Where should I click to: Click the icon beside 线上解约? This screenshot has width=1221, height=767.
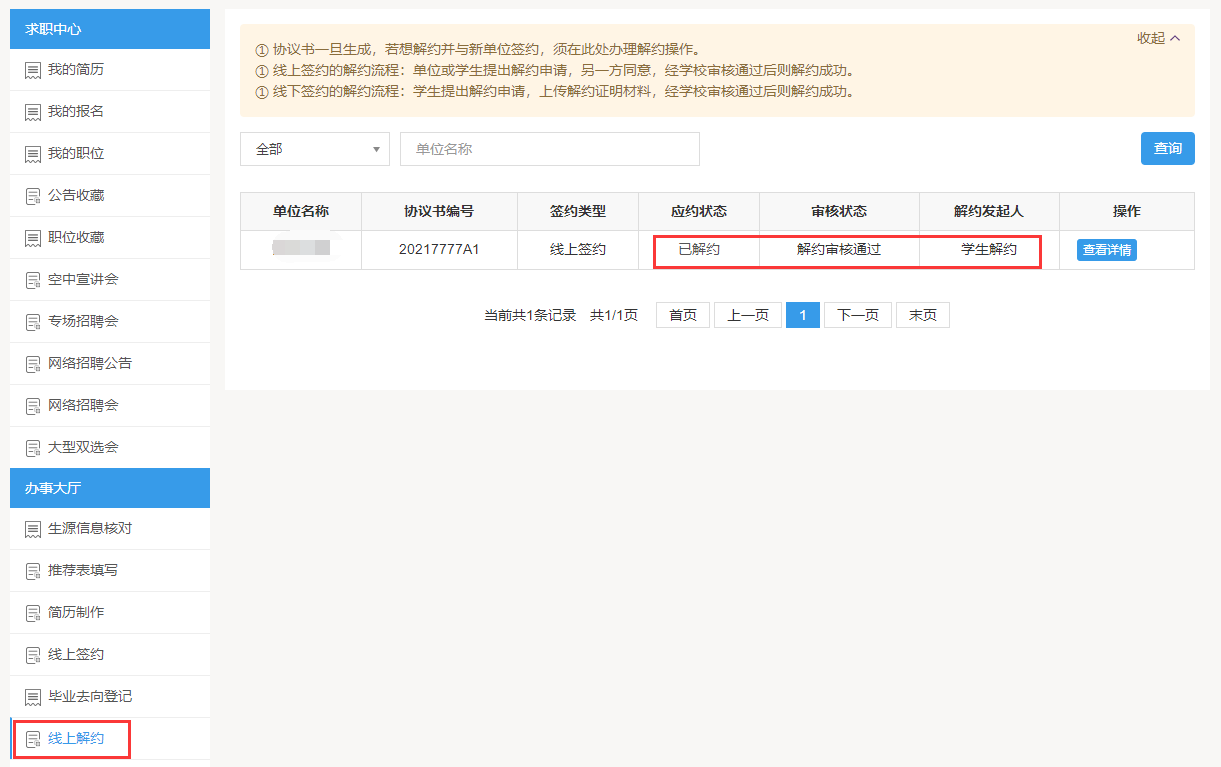click(x=33, y=739)
